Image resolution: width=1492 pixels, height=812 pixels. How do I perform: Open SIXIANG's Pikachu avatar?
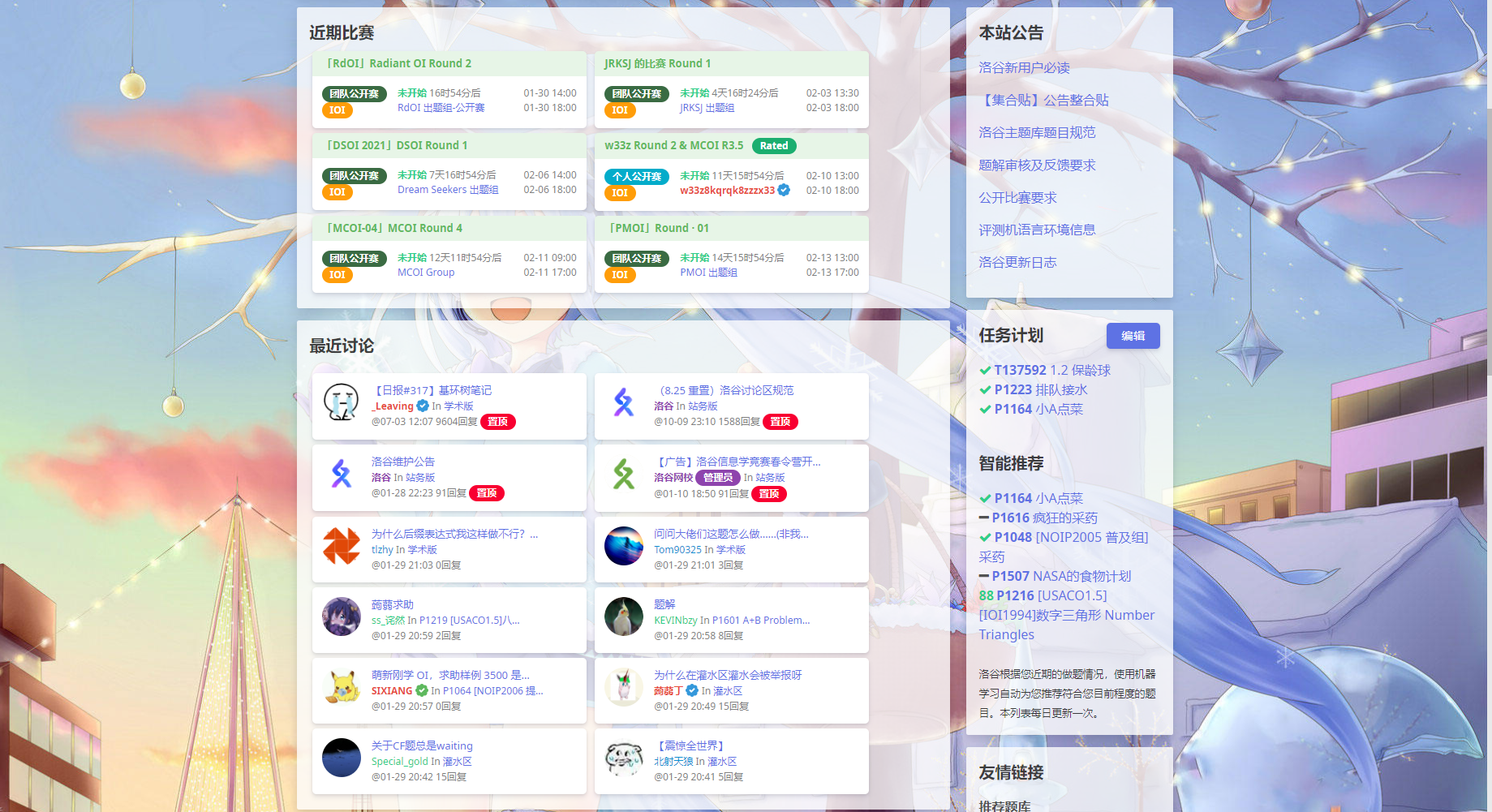coord(341,687)
